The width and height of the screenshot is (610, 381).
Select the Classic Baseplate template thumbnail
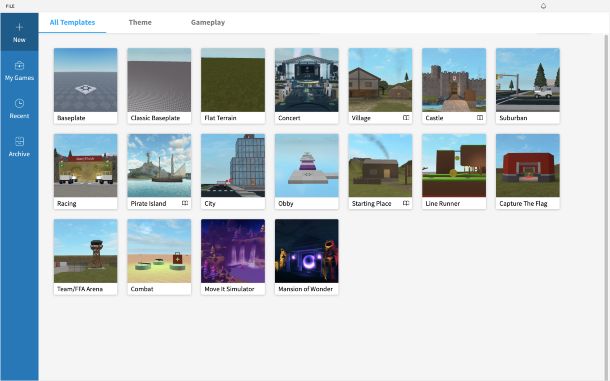(159, 80)
